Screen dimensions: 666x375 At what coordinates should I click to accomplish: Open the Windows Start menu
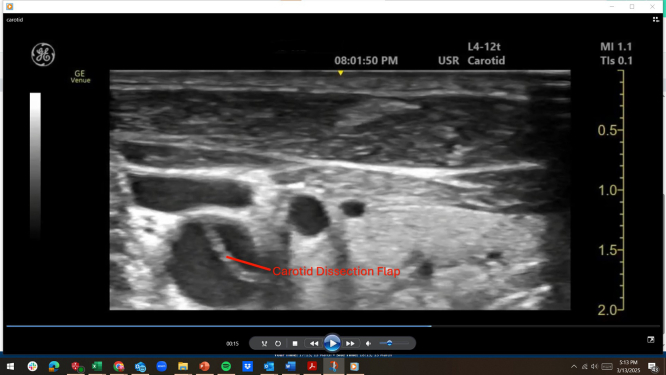(11, 366)
